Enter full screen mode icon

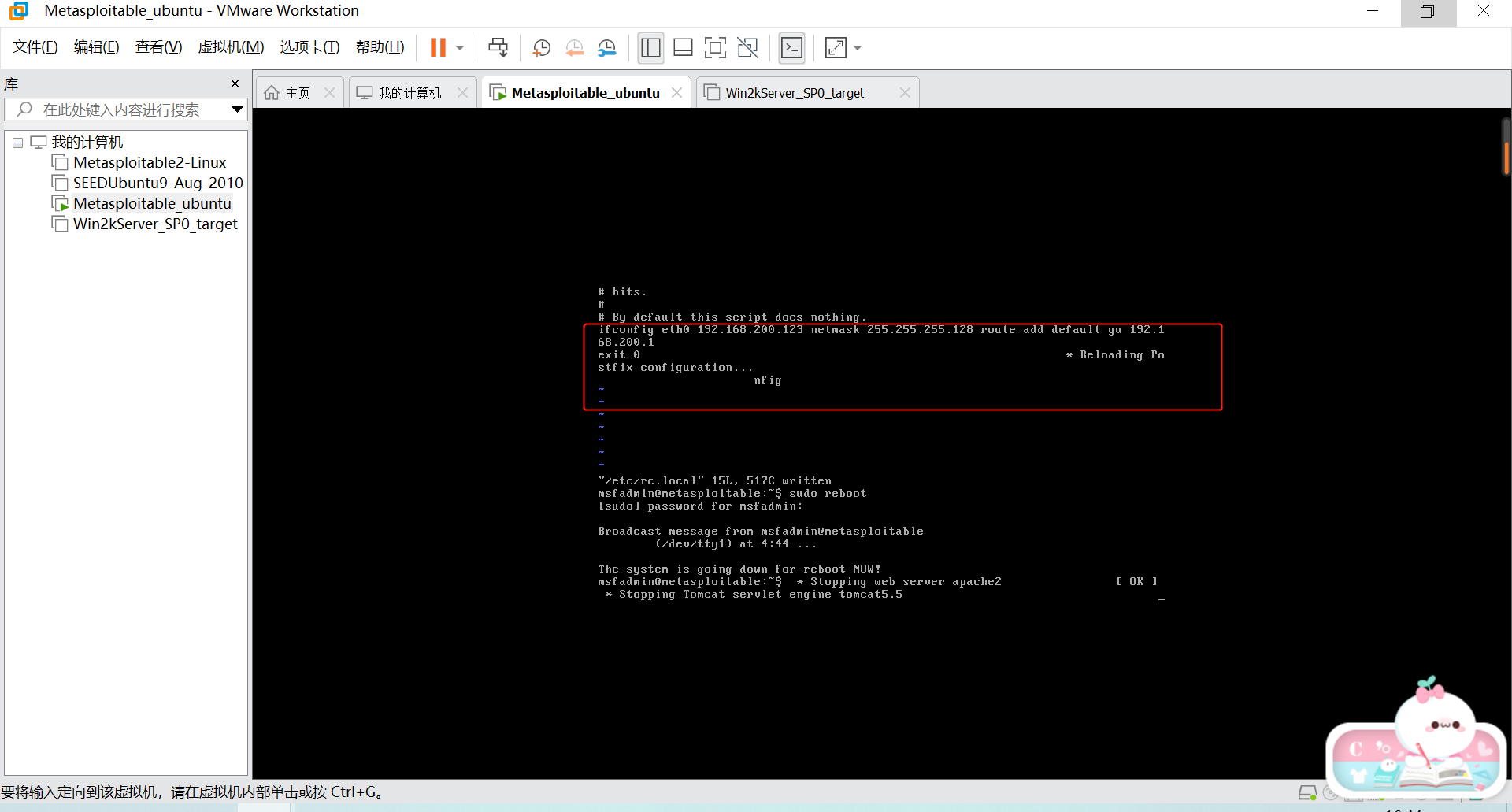tap(715, 48)
